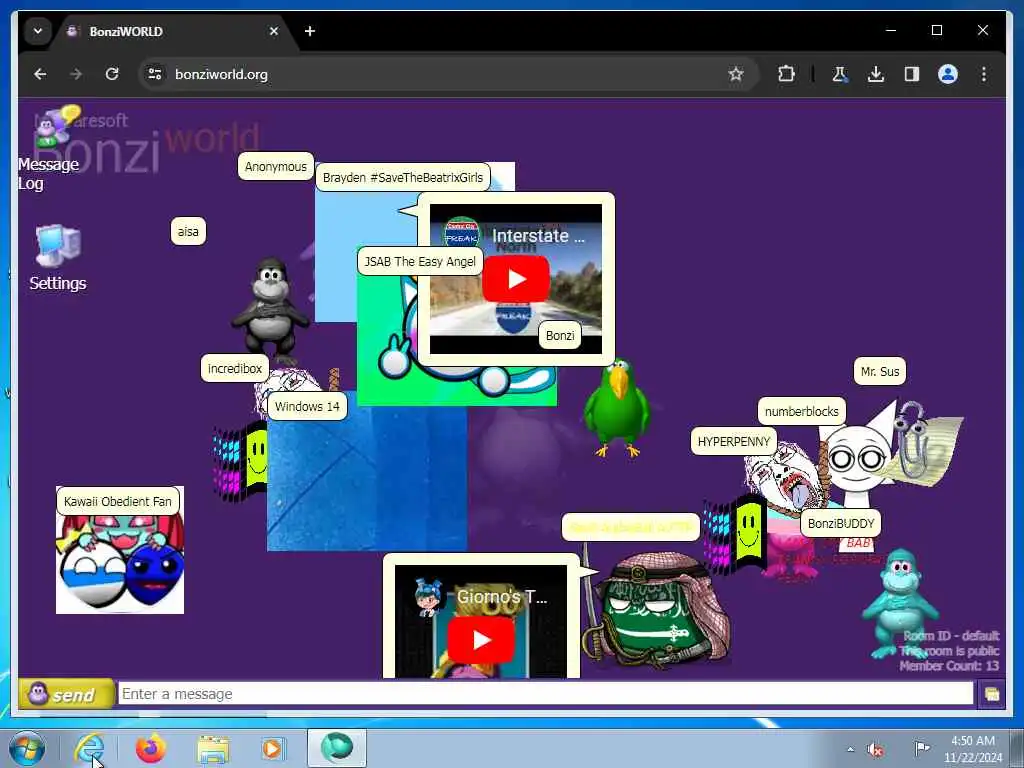
Task: Launch Firefox from taskbar
Action: pyautogui.click(x=151, y=748)
